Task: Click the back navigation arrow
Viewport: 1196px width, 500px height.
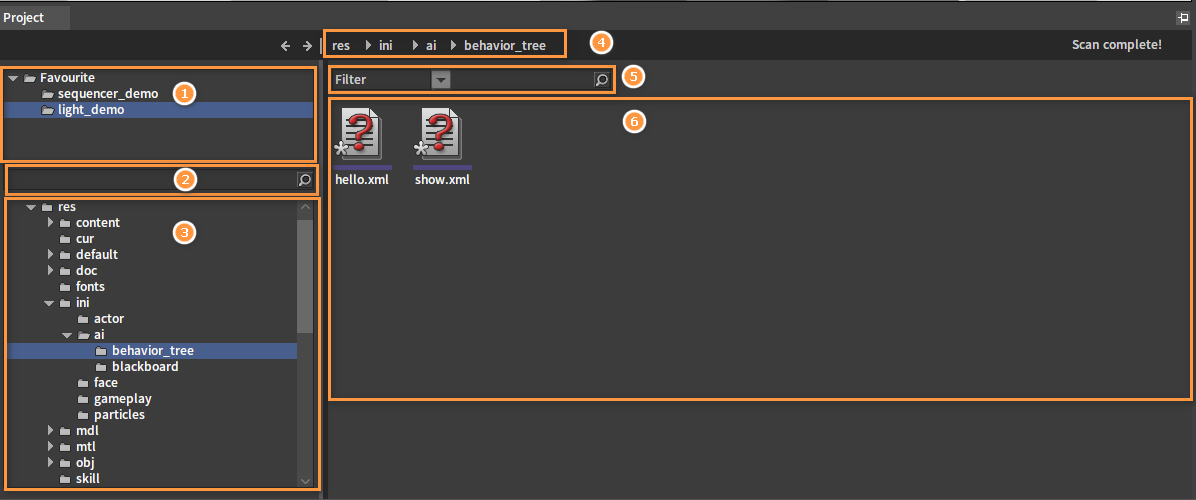Action: [285, 45]
